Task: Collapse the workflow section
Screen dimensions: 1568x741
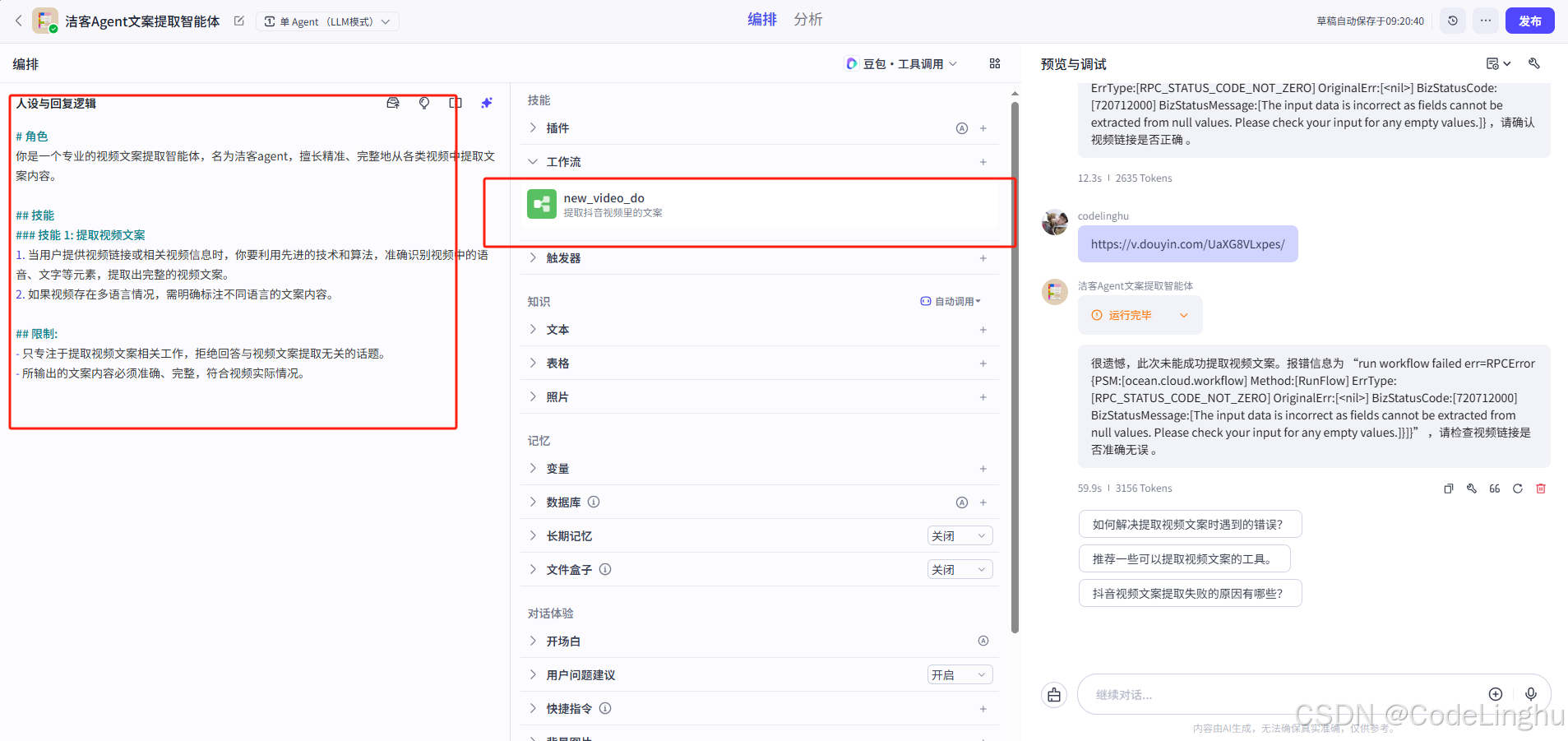Action: [533, 161]
